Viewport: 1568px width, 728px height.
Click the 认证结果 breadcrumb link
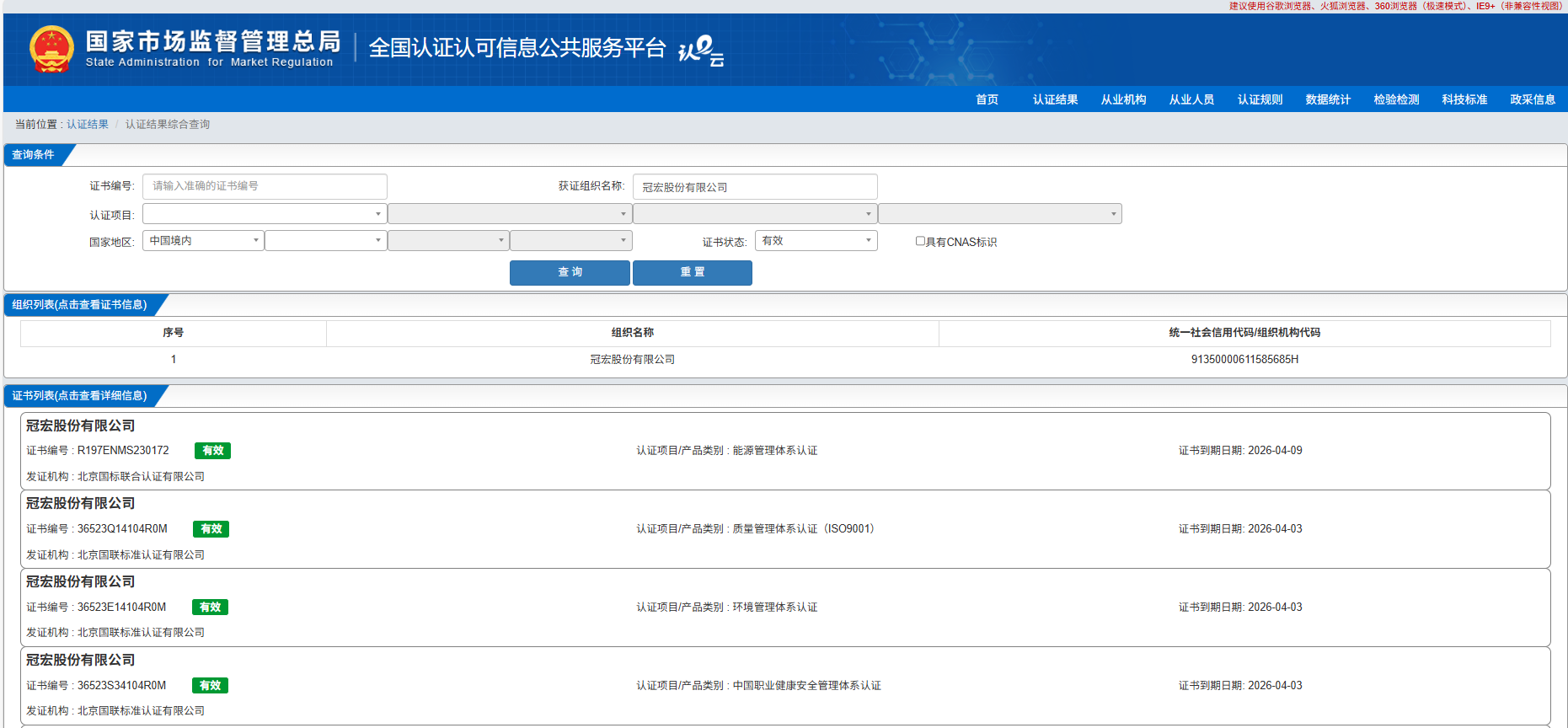pyautogui.click(x=88, y=125)
